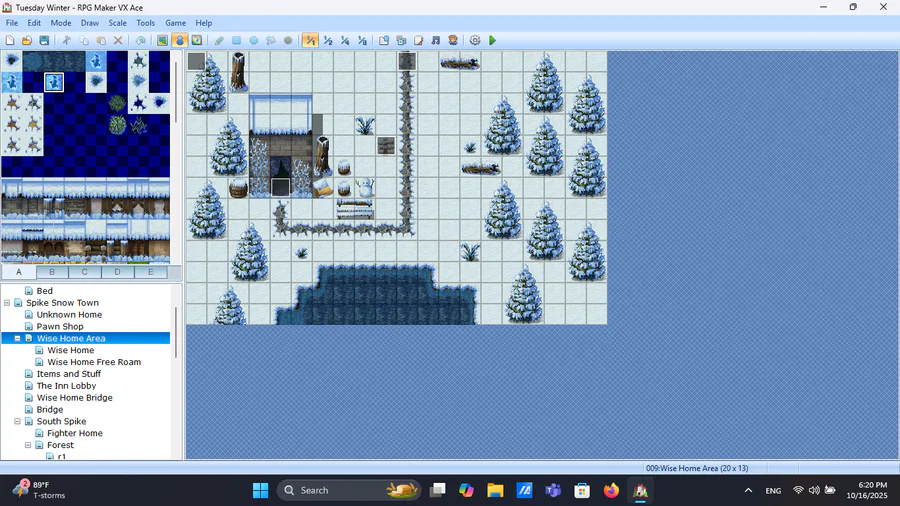Select the Wise Home map
This screenshot has width=900, height=506.
point(70,350)
